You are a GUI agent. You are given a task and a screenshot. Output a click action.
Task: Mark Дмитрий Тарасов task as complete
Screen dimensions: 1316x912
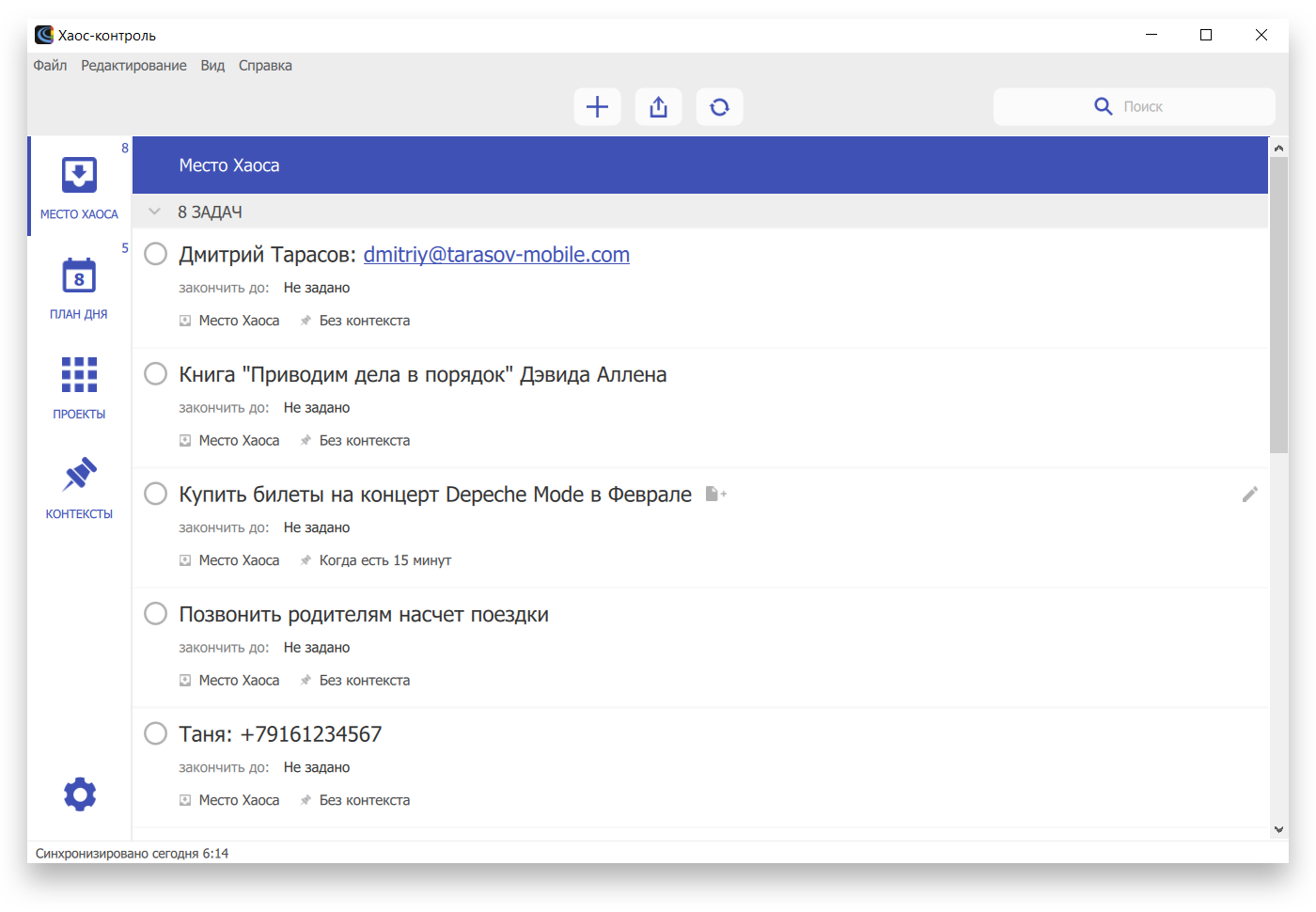156,254
